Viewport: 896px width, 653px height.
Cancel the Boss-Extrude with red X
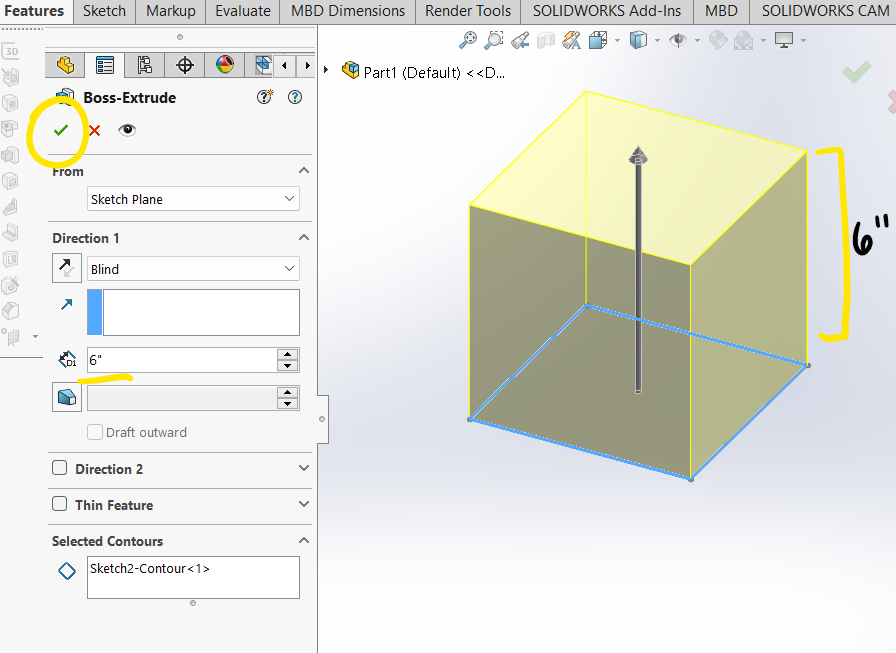click(95, 130)
